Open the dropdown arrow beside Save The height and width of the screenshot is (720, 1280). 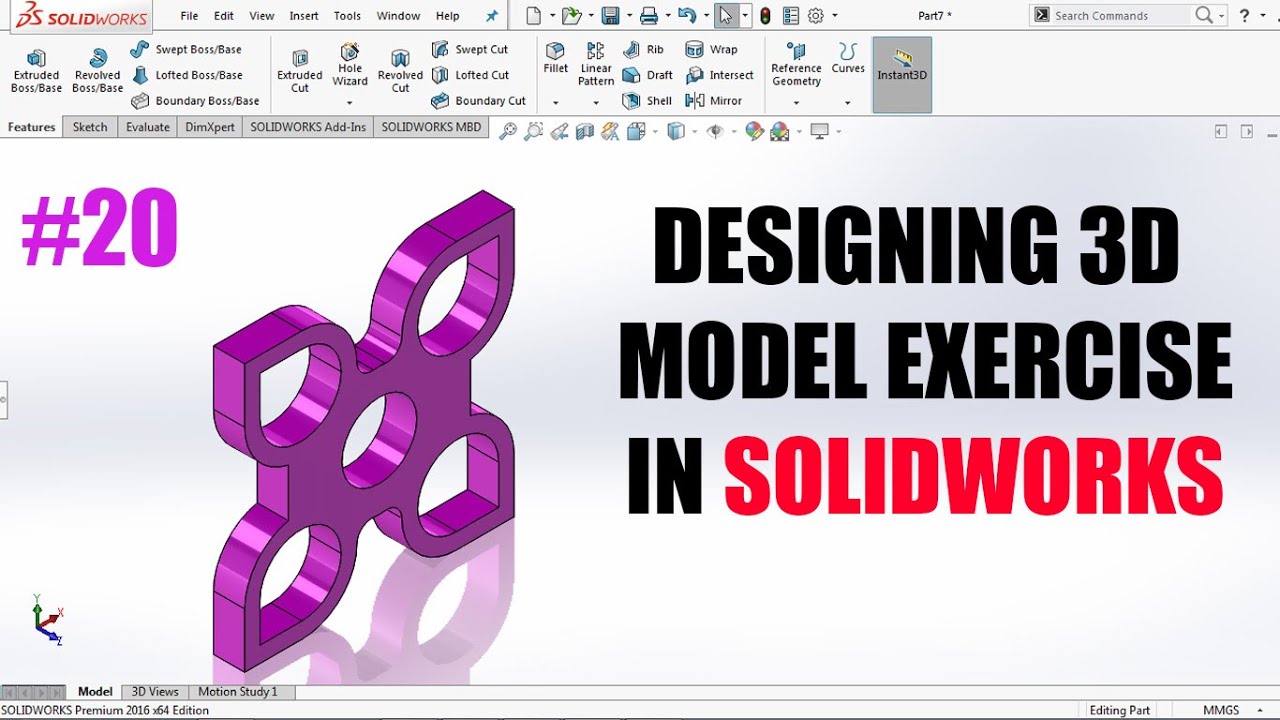(x=628, y=17)
